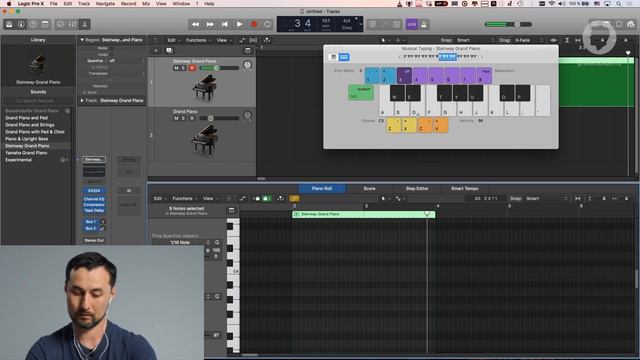Click the Channel EQ plugin slot

pos(94,199)
